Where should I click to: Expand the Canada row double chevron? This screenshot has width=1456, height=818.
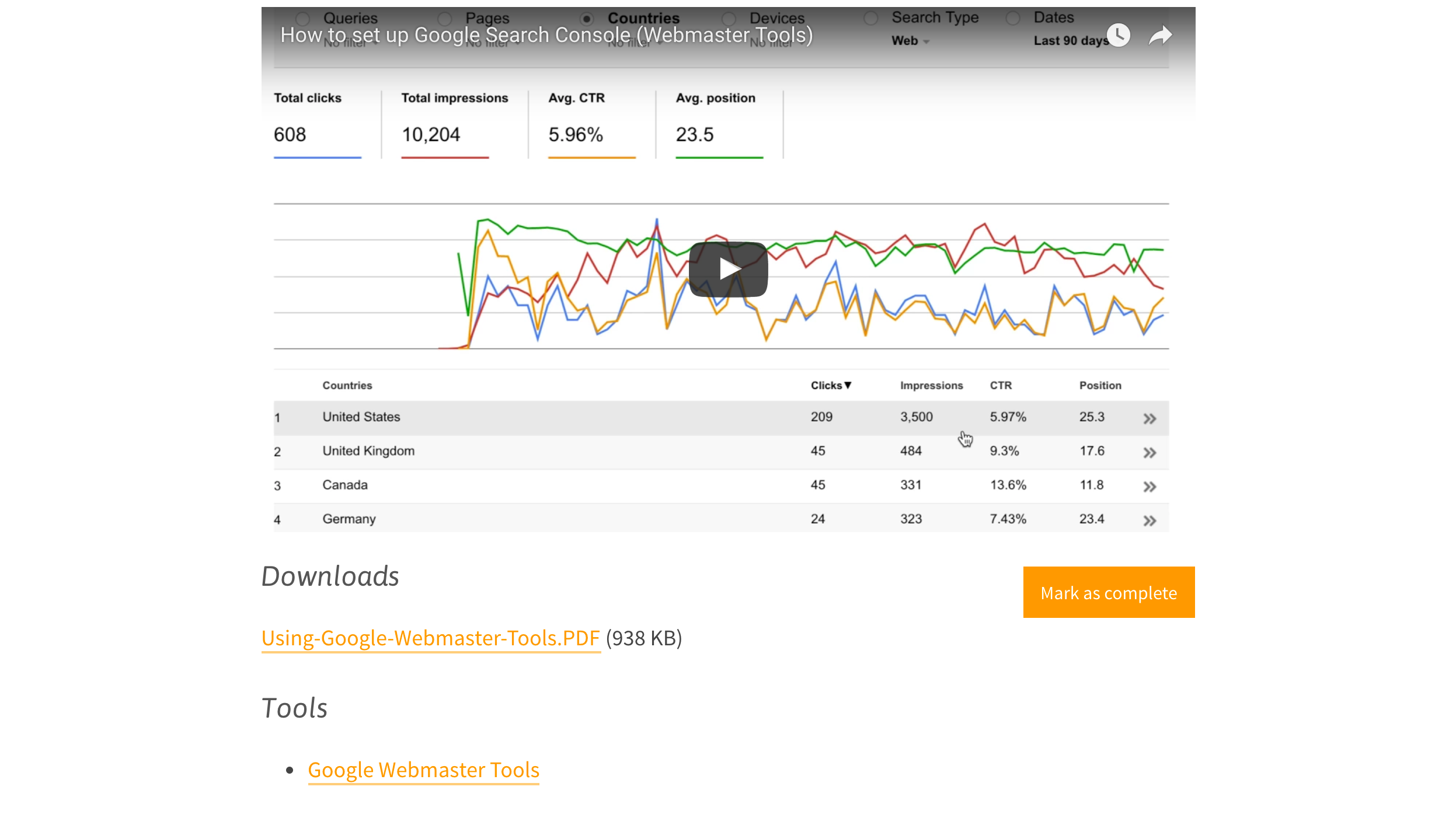1149,486
